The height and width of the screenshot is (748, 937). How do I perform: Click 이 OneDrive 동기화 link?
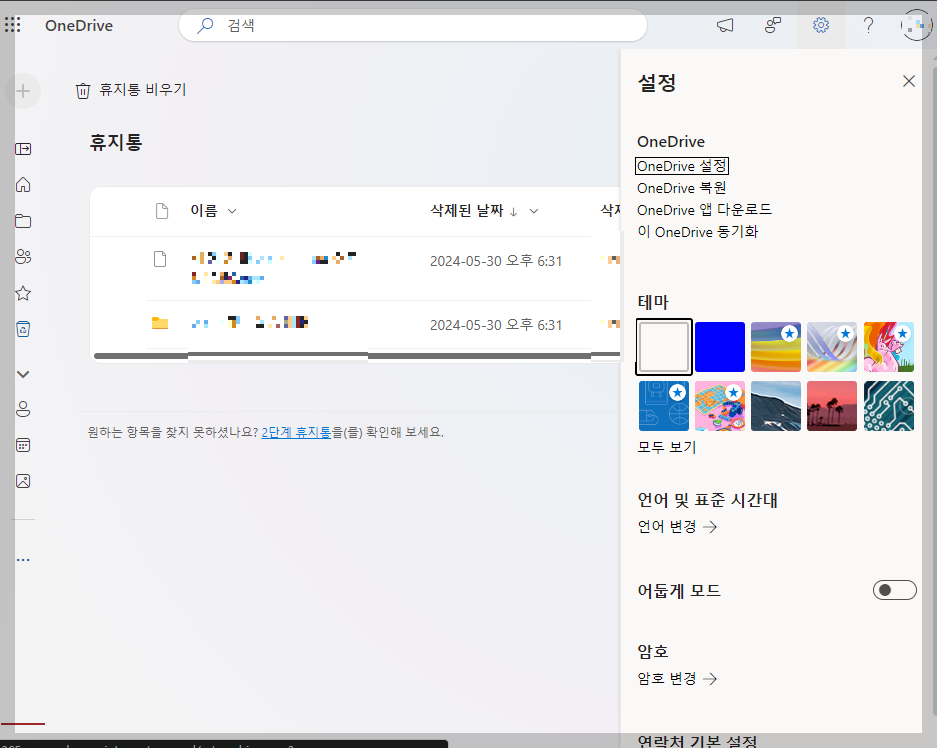(x=697, y=232)
